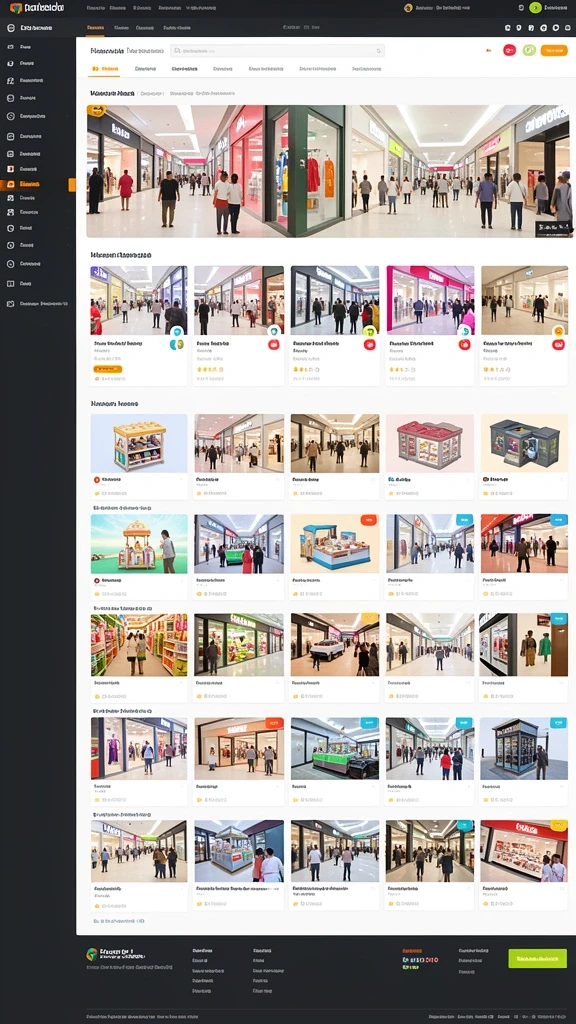Click the dark caption label at the banner's bottom-right
This screenshot has width=576, height=1024.
pos(553,228)
